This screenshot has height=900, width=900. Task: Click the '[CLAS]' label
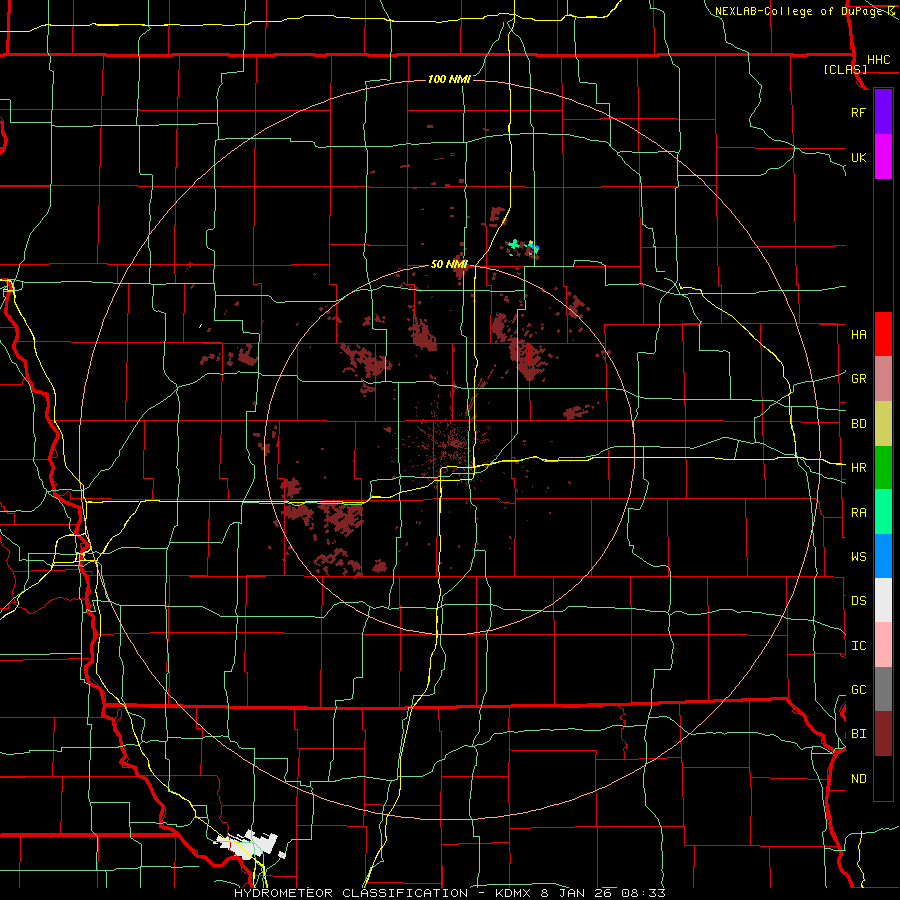tap(845, 70)
